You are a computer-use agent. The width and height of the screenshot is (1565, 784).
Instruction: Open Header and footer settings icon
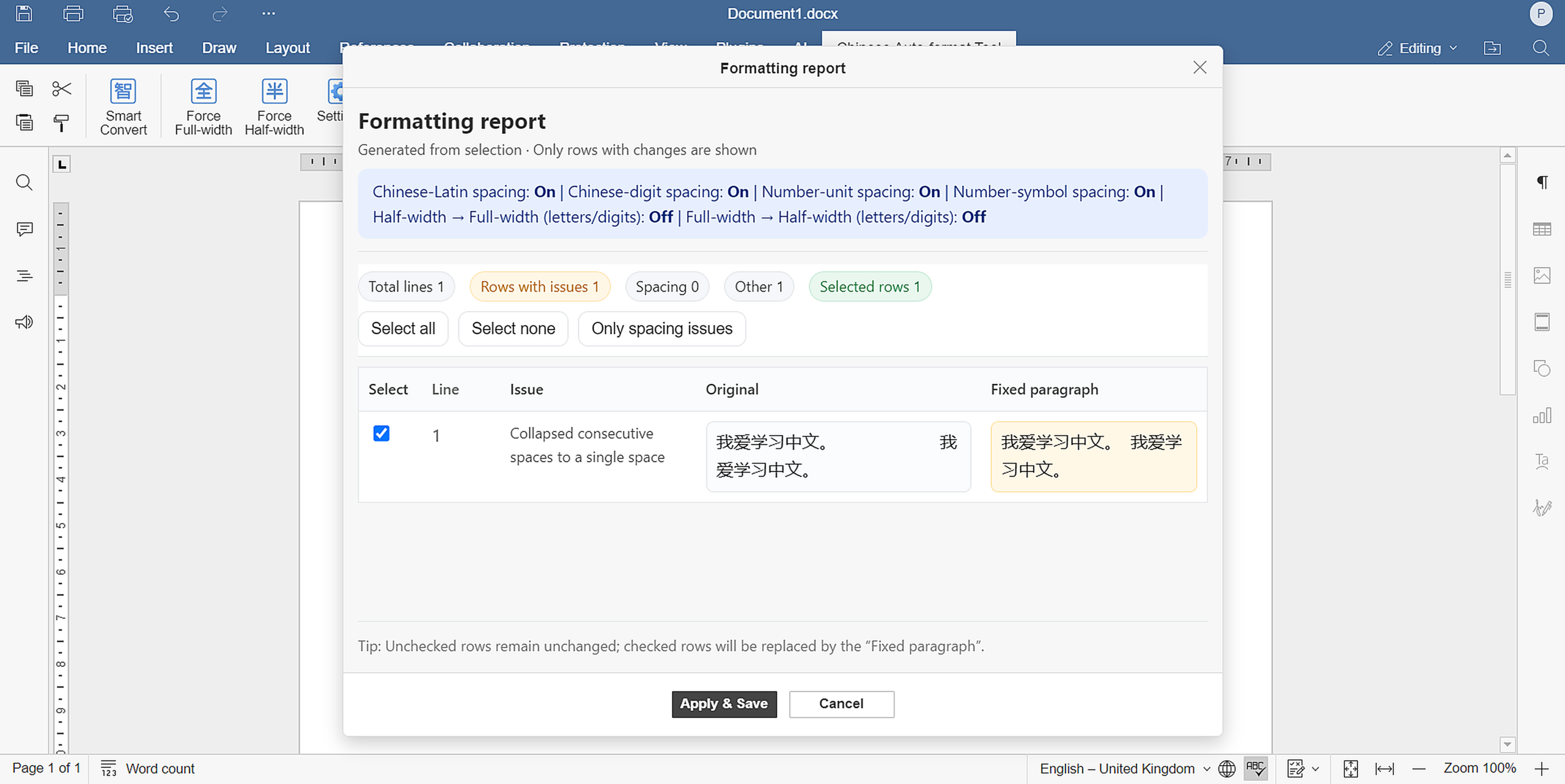click(x=1542, y=322)
